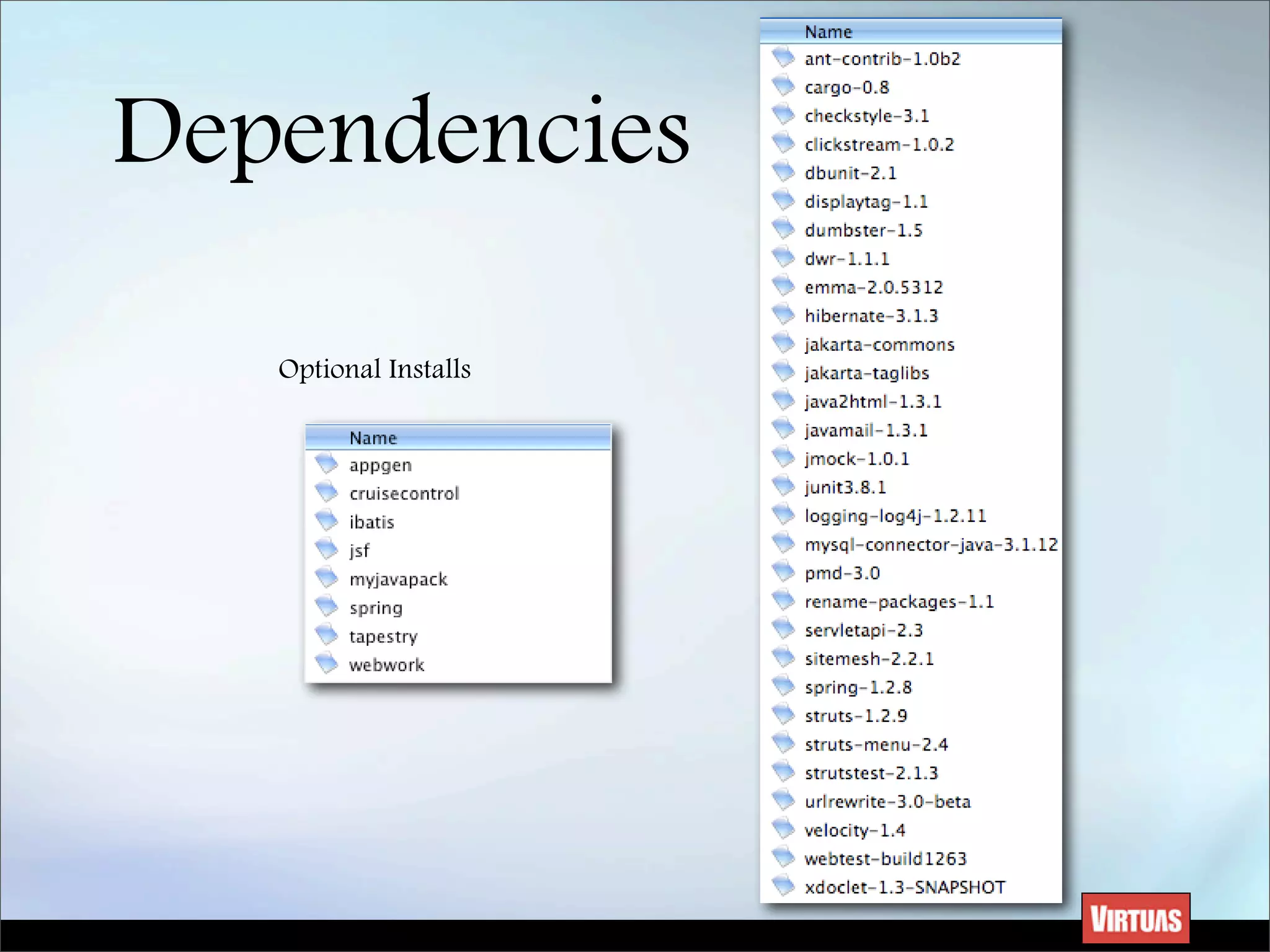1270x952 pixels.
Task: Select the ibatis folder icon
Action: [326, 521]
